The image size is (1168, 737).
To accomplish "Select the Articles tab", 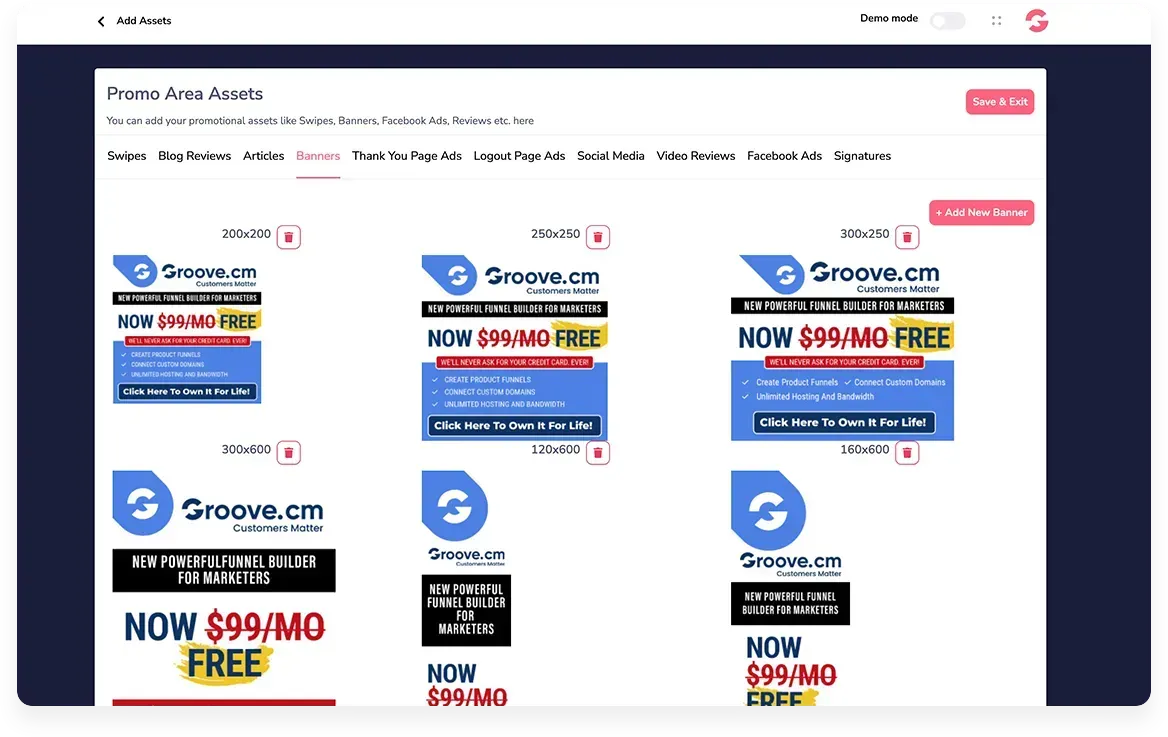I will pyautogui.click(x=264, y=156).
